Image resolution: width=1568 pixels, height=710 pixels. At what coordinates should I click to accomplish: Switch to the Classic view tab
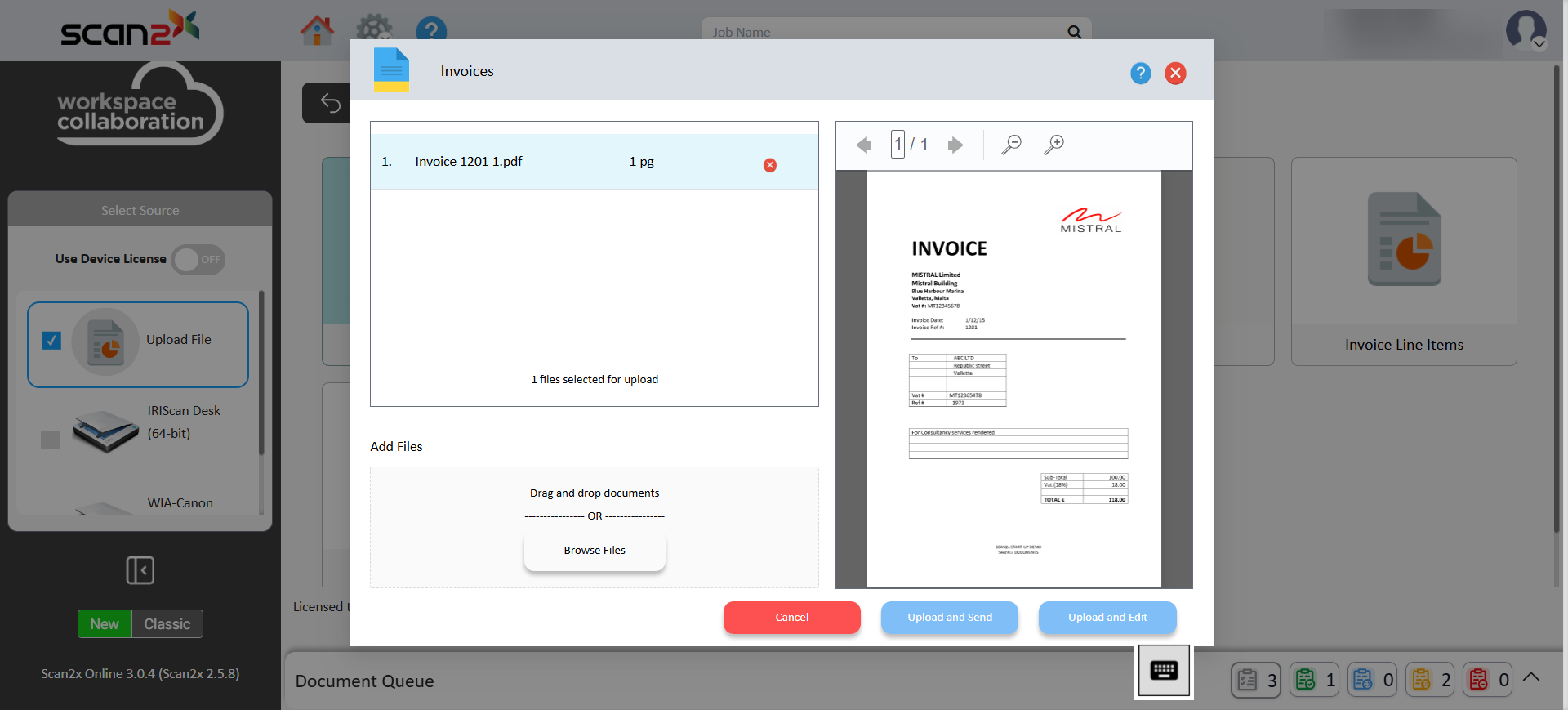coord(167,624)
